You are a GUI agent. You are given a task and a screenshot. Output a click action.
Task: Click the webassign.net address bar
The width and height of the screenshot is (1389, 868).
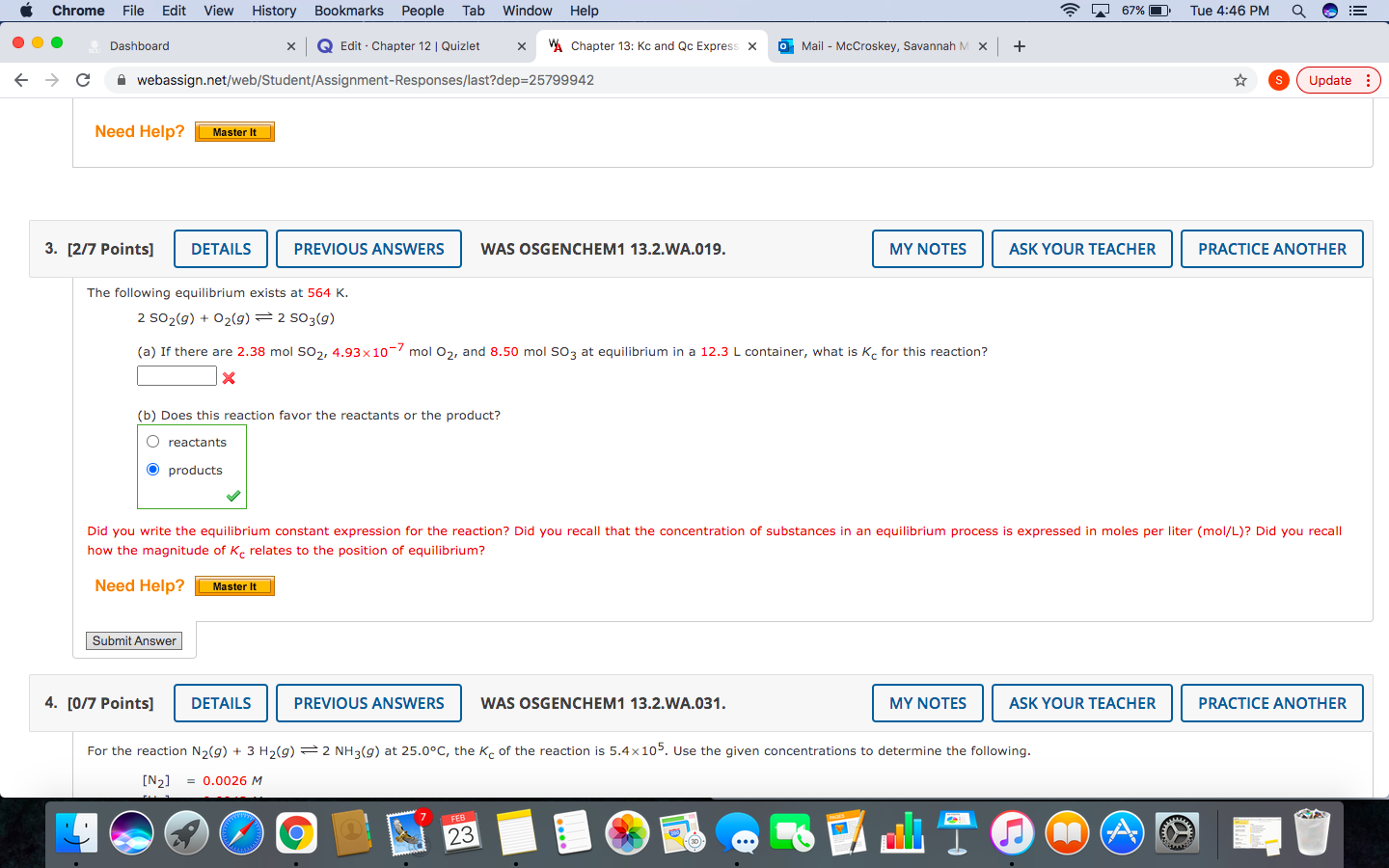pyautogui.click(x=666, y=80)
